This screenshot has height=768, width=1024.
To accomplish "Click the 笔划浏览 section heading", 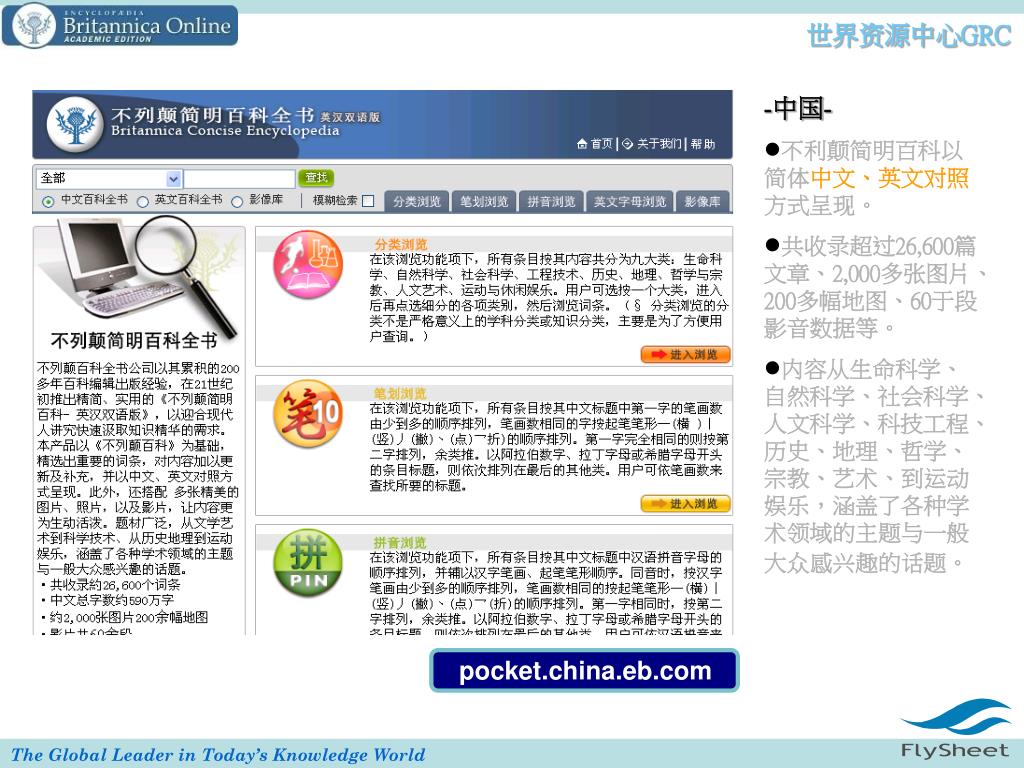I will (400, 393).
